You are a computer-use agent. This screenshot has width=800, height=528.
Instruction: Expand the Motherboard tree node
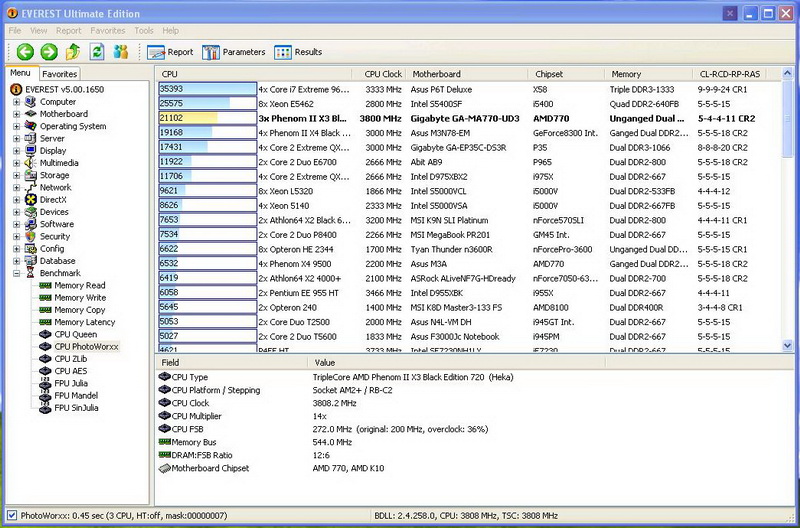[x=16, y=114]
